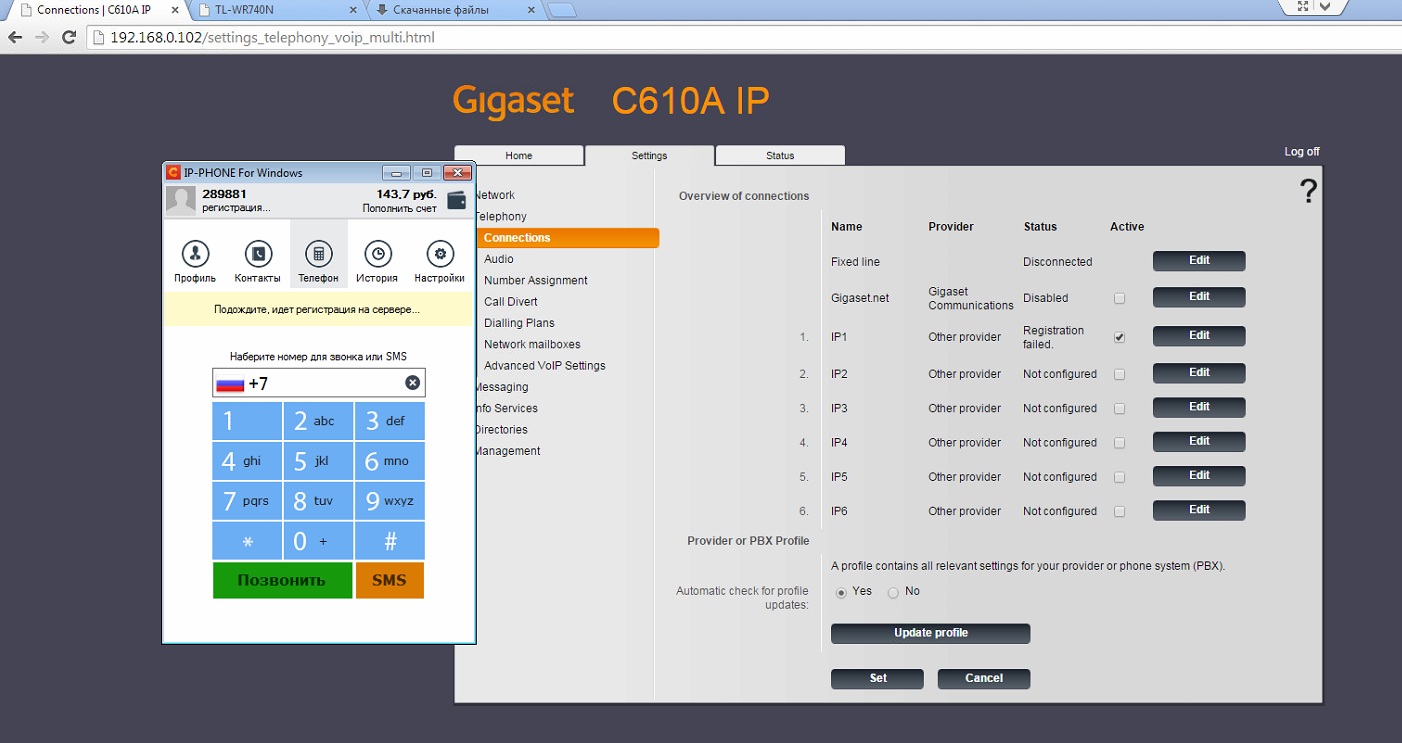Switch to the Home tab

click(519, 156)
